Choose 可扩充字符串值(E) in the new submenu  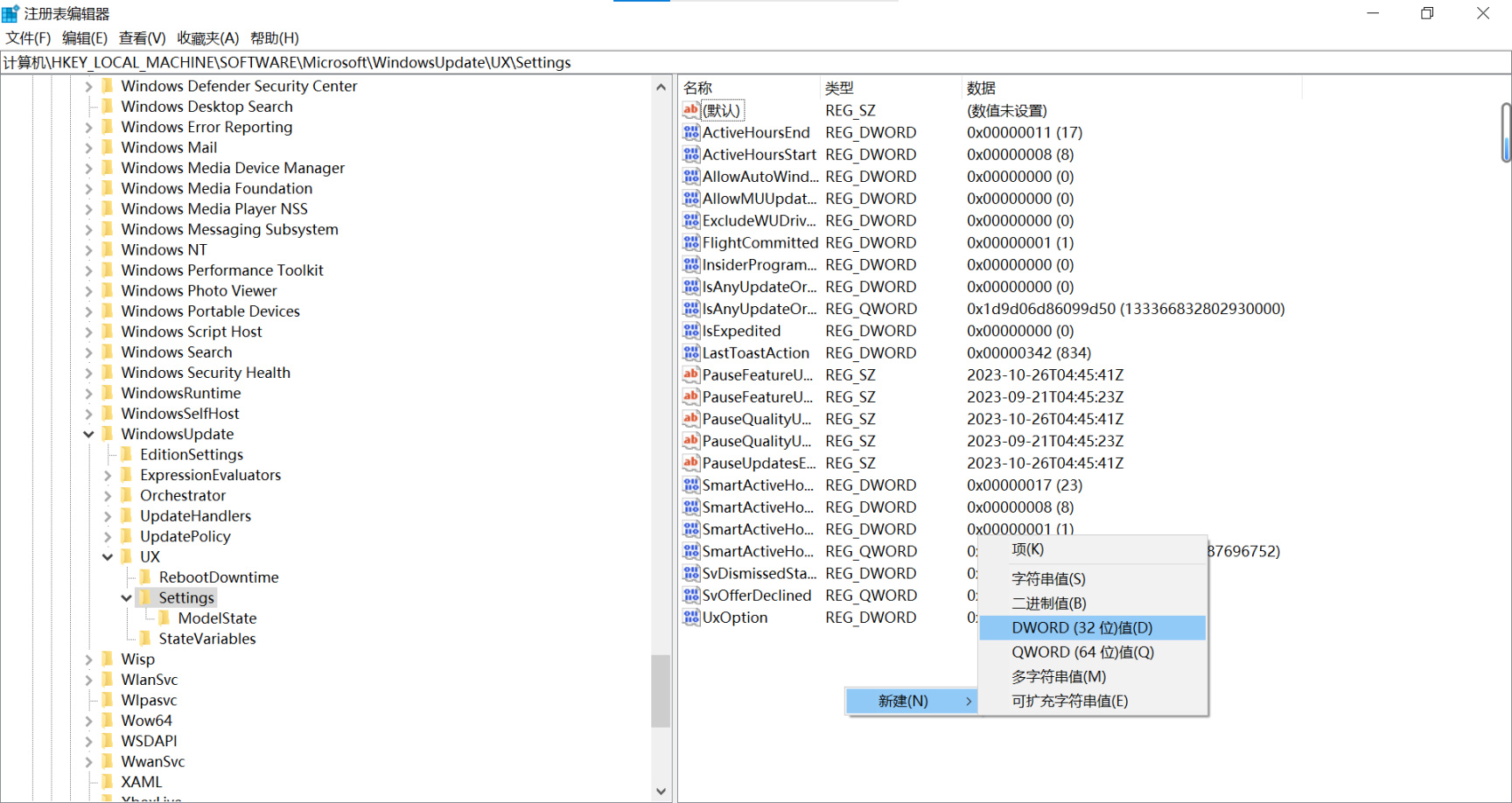pyautogui.click(x=1093, y=702)
